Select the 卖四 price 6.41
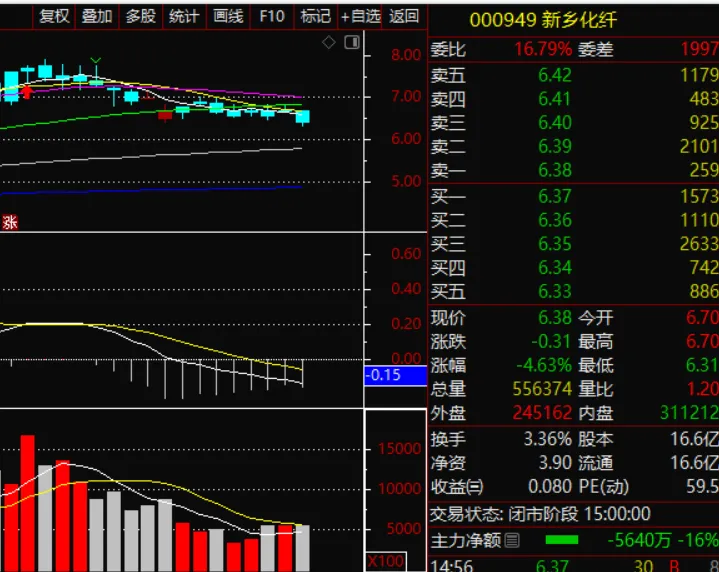This screenshot has width=719, height=572. tap(555, 99)
